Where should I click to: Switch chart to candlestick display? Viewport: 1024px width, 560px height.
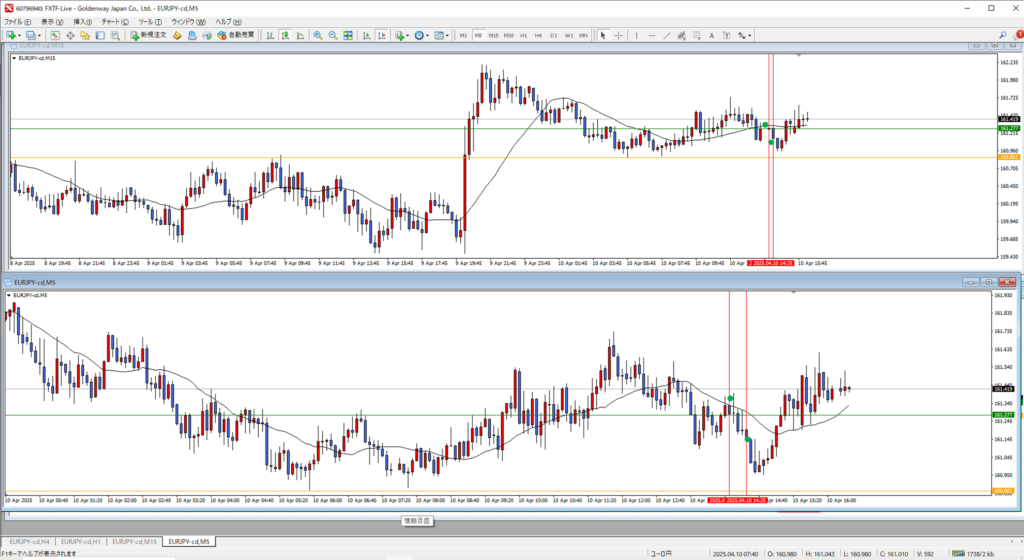pyautogui.click(x=284, y=35)
